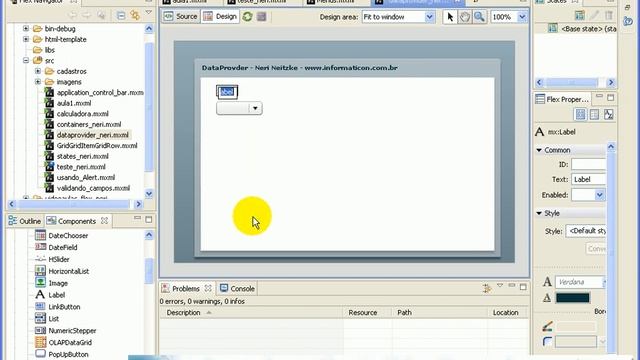
Task: Collapse the src folder
Action: (26, 60)
